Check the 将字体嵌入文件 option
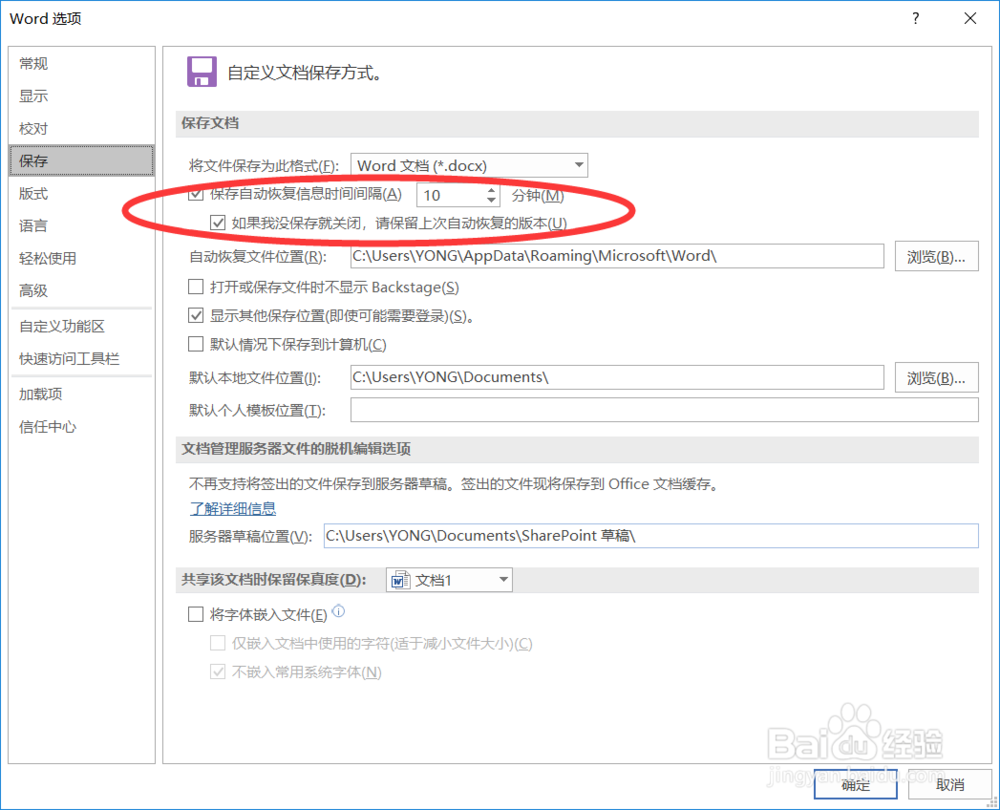1000x810 pixels. [x=196, y=613]
